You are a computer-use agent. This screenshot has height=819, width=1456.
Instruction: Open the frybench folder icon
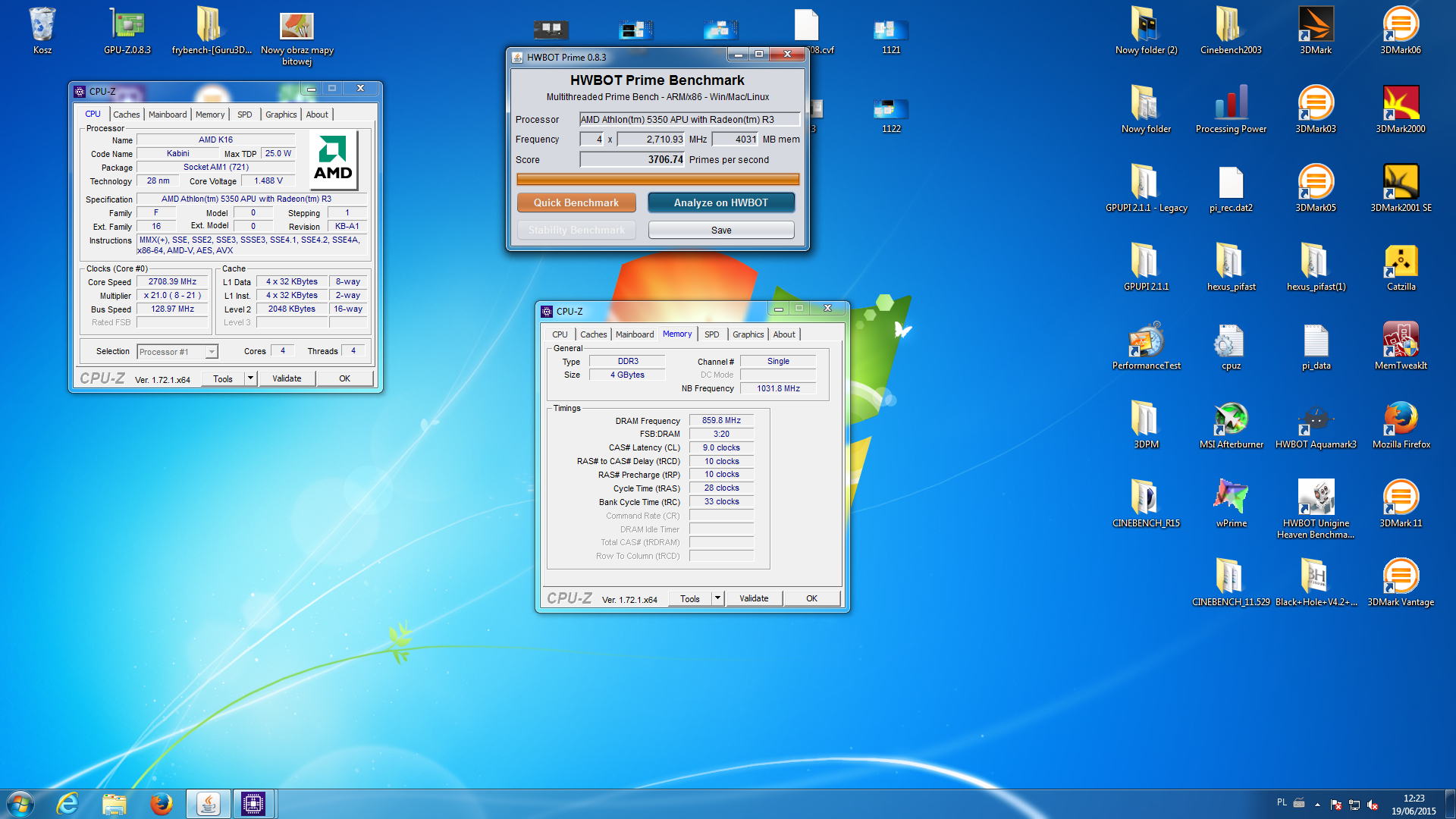pos(212,31)
